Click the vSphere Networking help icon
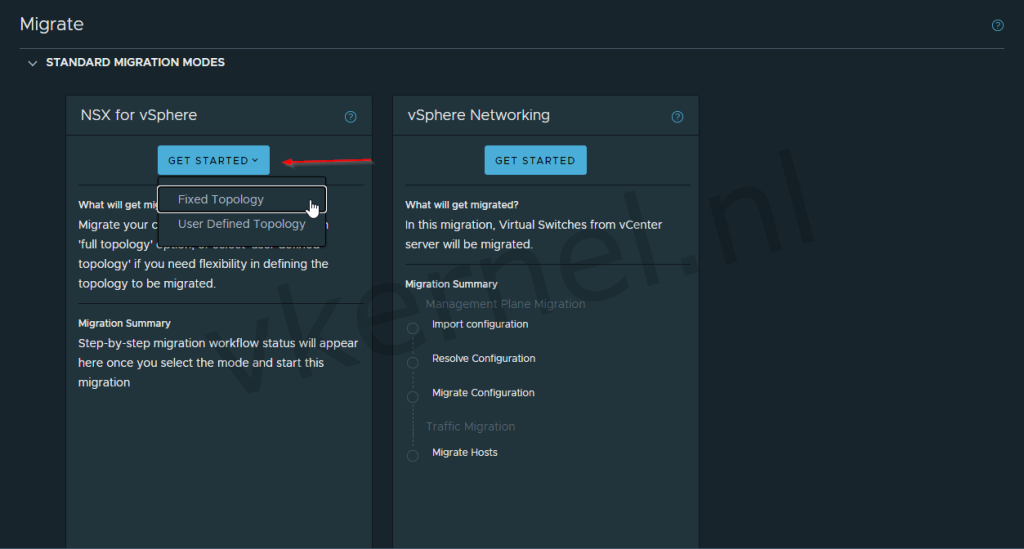The width and height of the screenshot is (1024, 549). point(677,117)
